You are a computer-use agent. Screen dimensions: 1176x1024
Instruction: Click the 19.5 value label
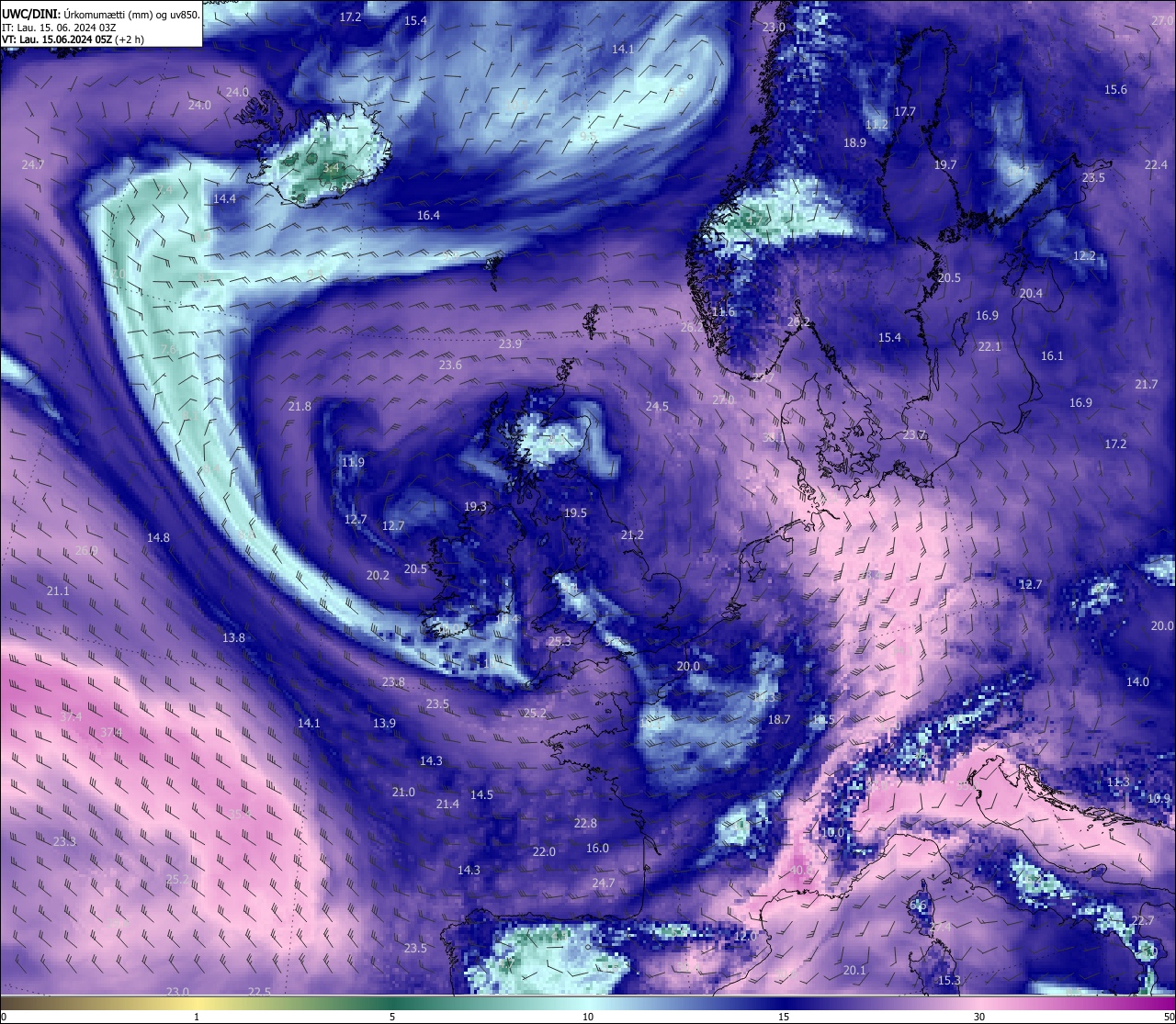(575, 513)
